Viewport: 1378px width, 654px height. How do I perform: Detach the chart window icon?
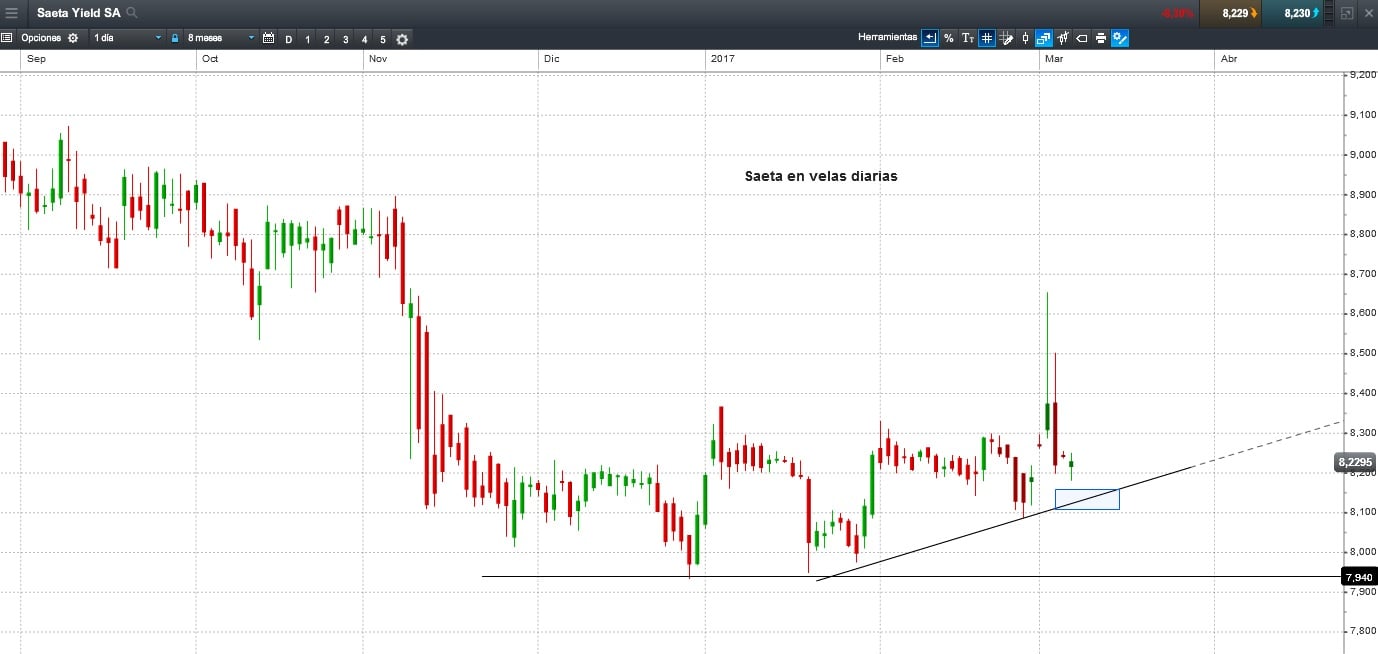pyautogui.click(x=1347, y=13)
